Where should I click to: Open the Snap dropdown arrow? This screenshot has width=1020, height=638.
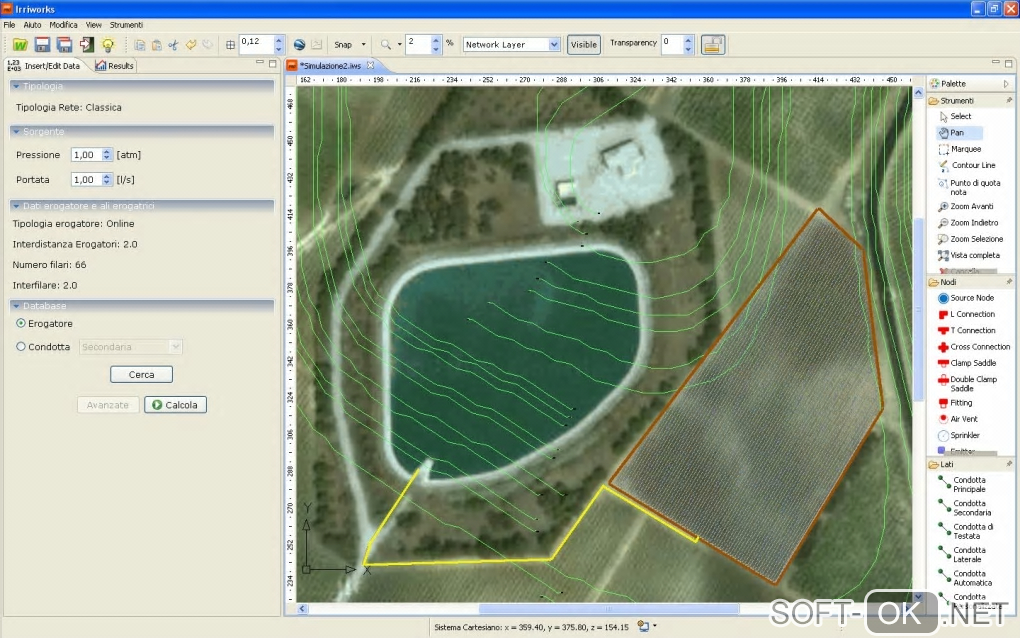364,45
